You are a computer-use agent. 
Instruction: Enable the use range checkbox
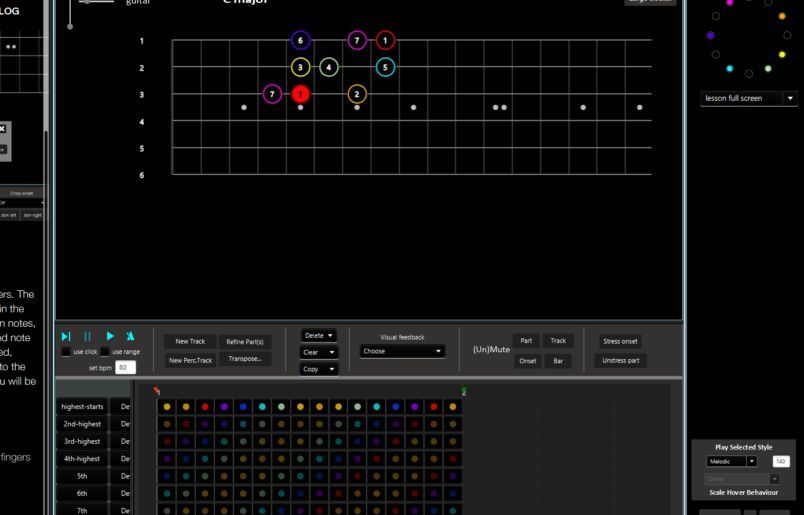[105, 352]
